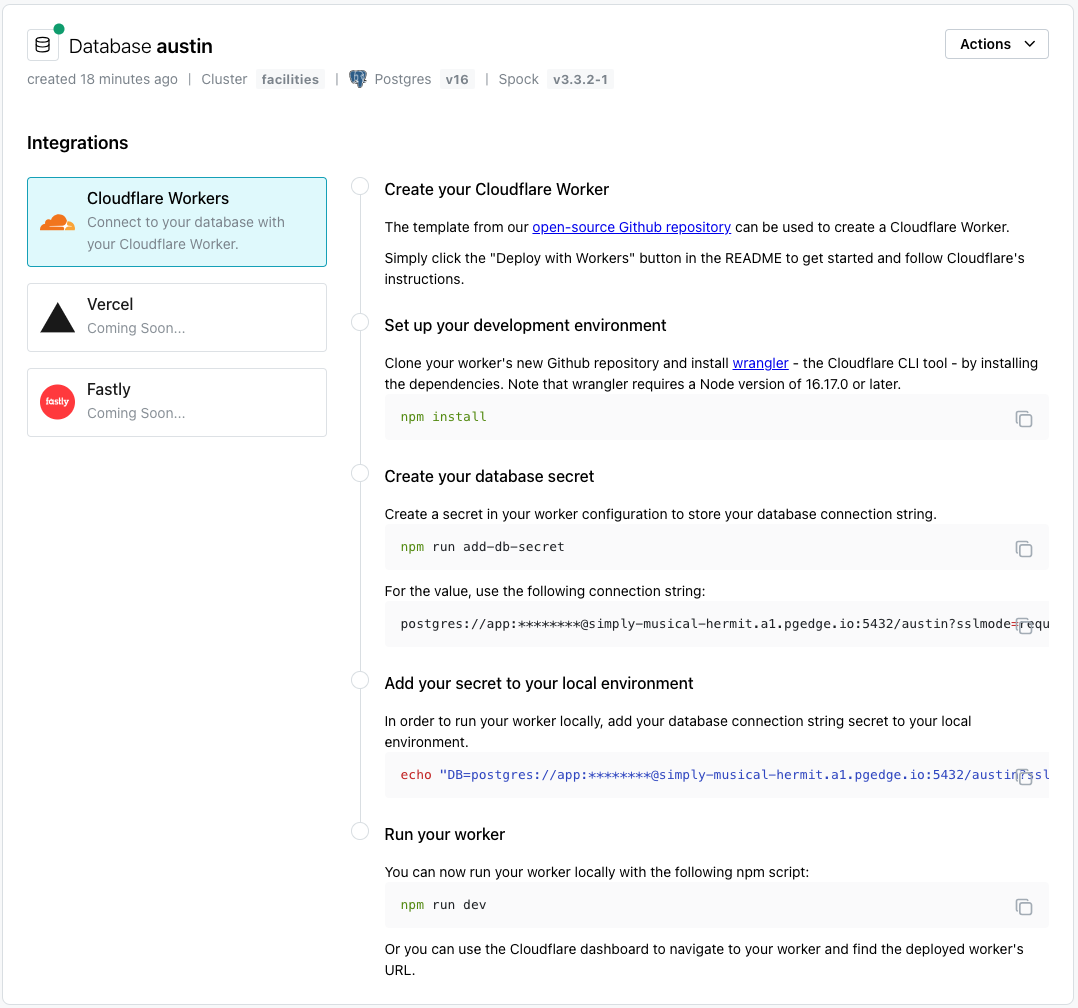Image resolution: width=1078 pixels, height=1008 pixels.
Task: Select the Vercel integration card
Action: pyautogui.click(x=176, y=317)
